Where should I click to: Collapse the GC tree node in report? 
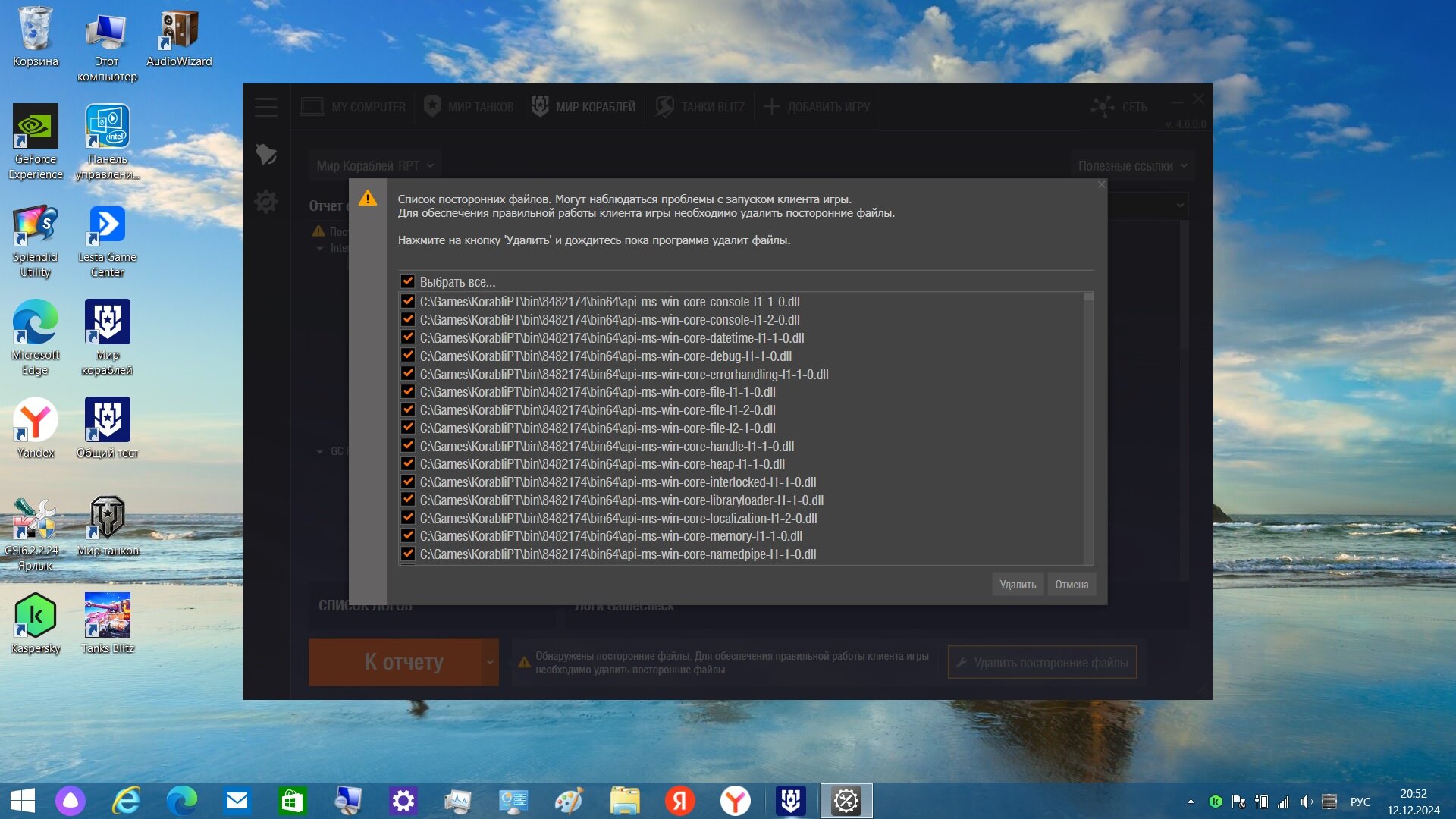[320, 451]
